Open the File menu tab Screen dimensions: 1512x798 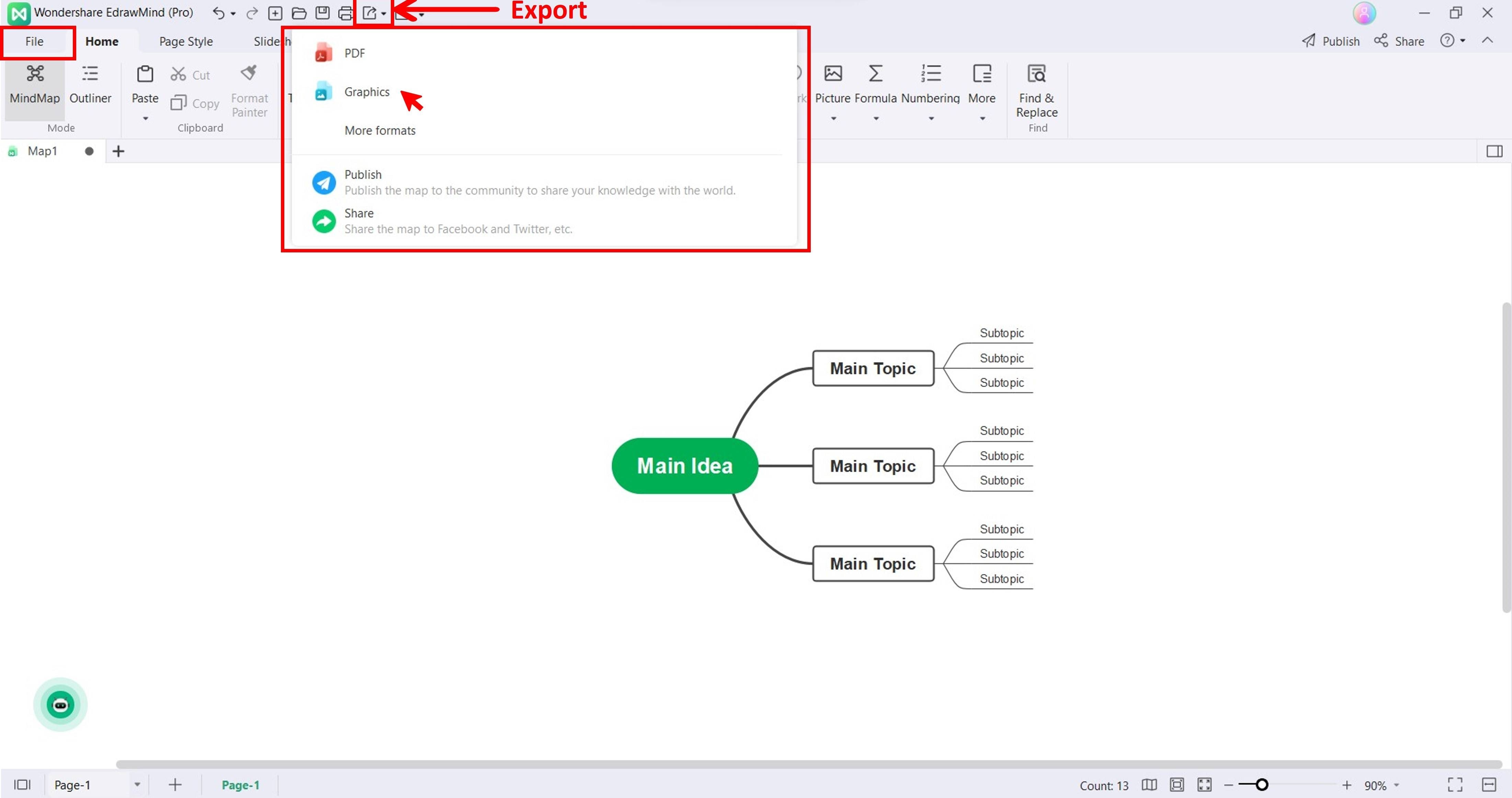[x=34, y=41]
